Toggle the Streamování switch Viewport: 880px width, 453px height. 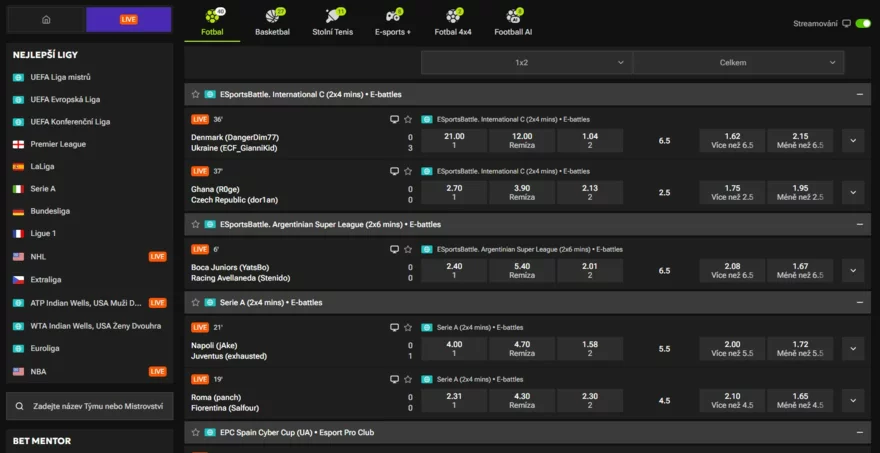(863, 23)
